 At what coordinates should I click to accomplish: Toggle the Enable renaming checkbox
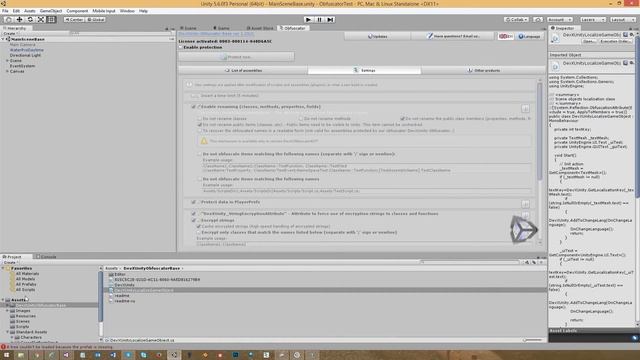pyautogui.click(x=193, y=107)
